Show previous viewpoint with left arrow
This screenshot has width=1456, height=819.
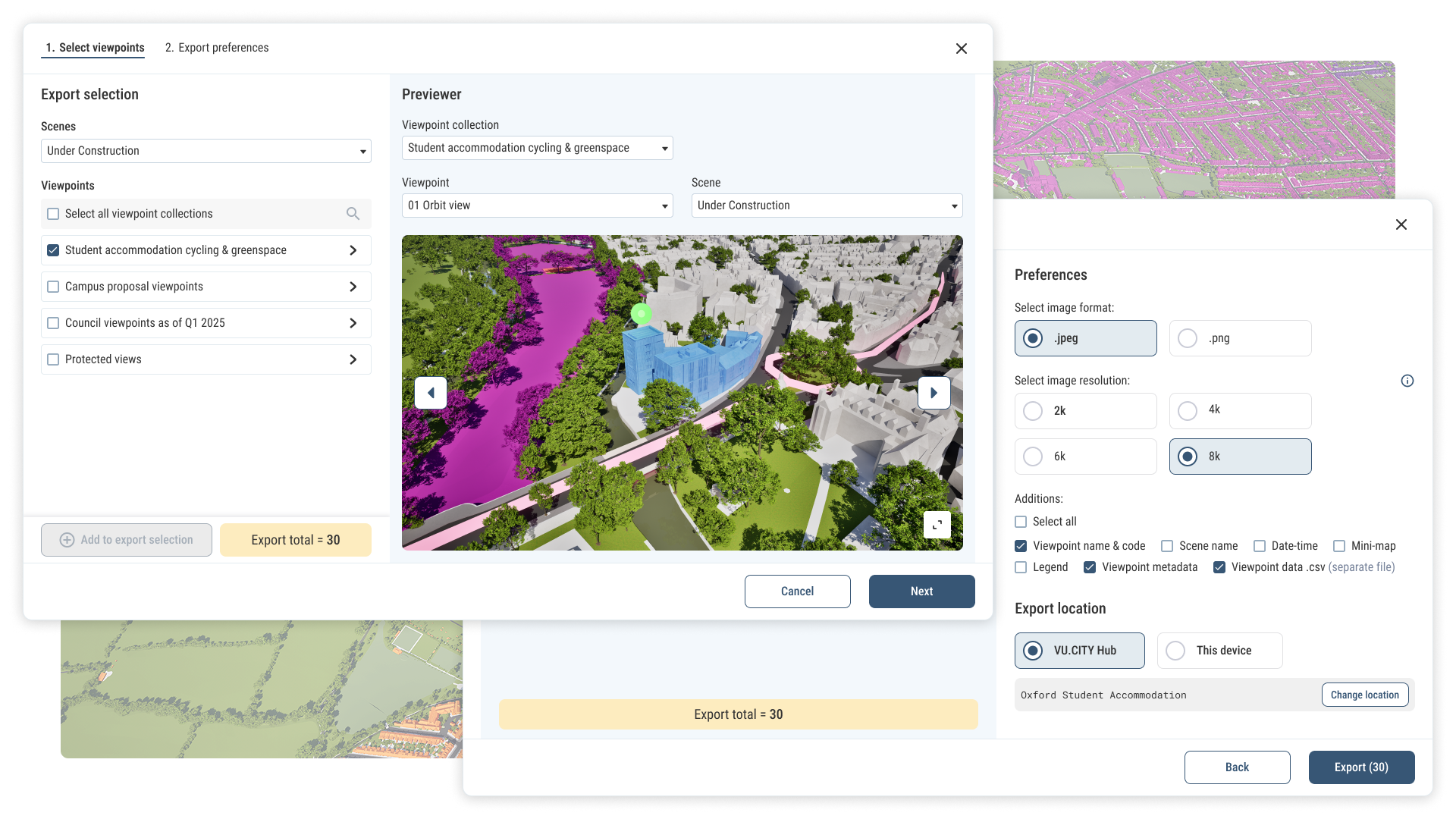[431, 393]
